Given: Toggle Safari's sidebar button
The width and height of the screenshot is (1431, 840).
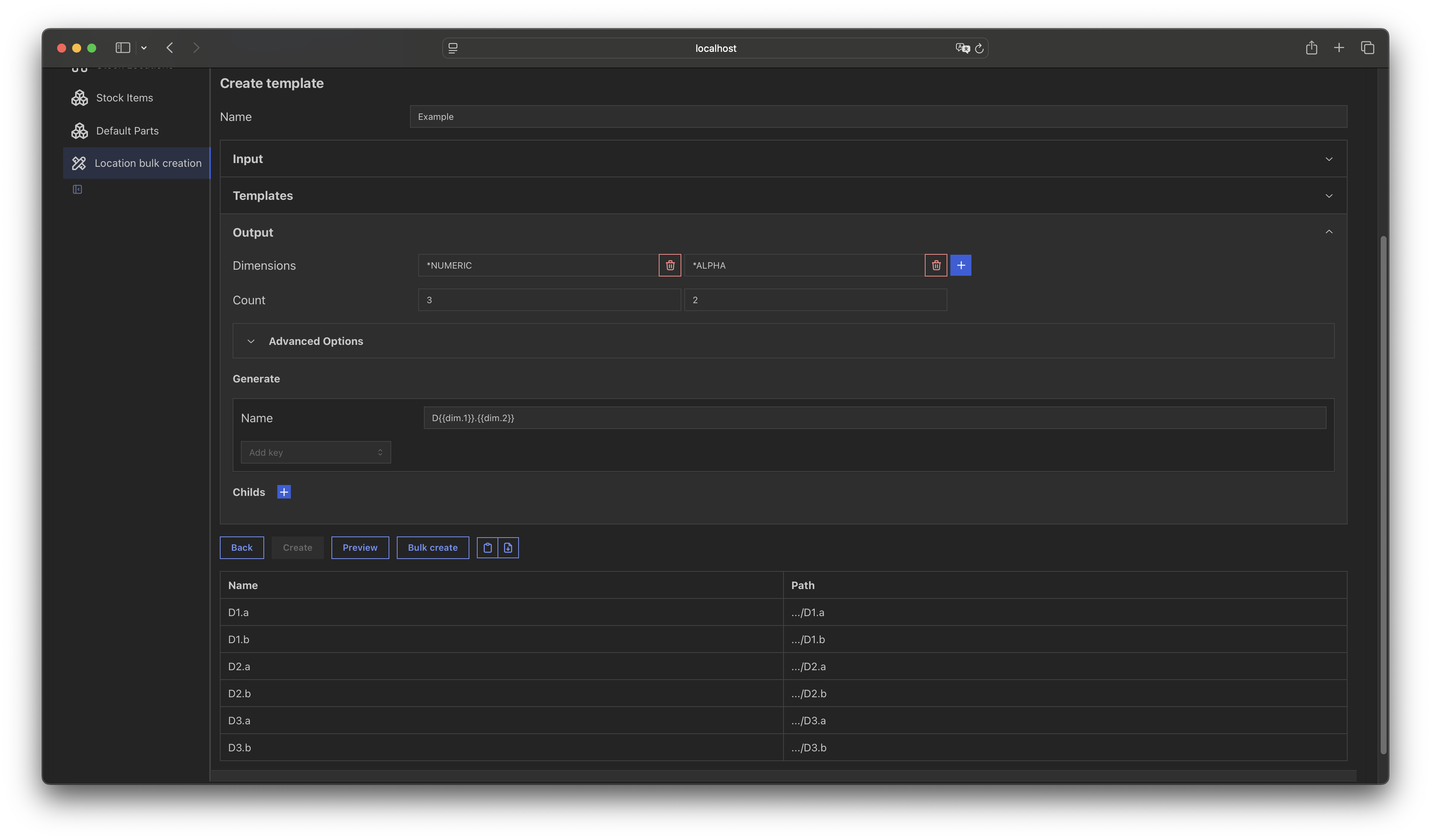Looking at the screenshot, I should point(123,48).
